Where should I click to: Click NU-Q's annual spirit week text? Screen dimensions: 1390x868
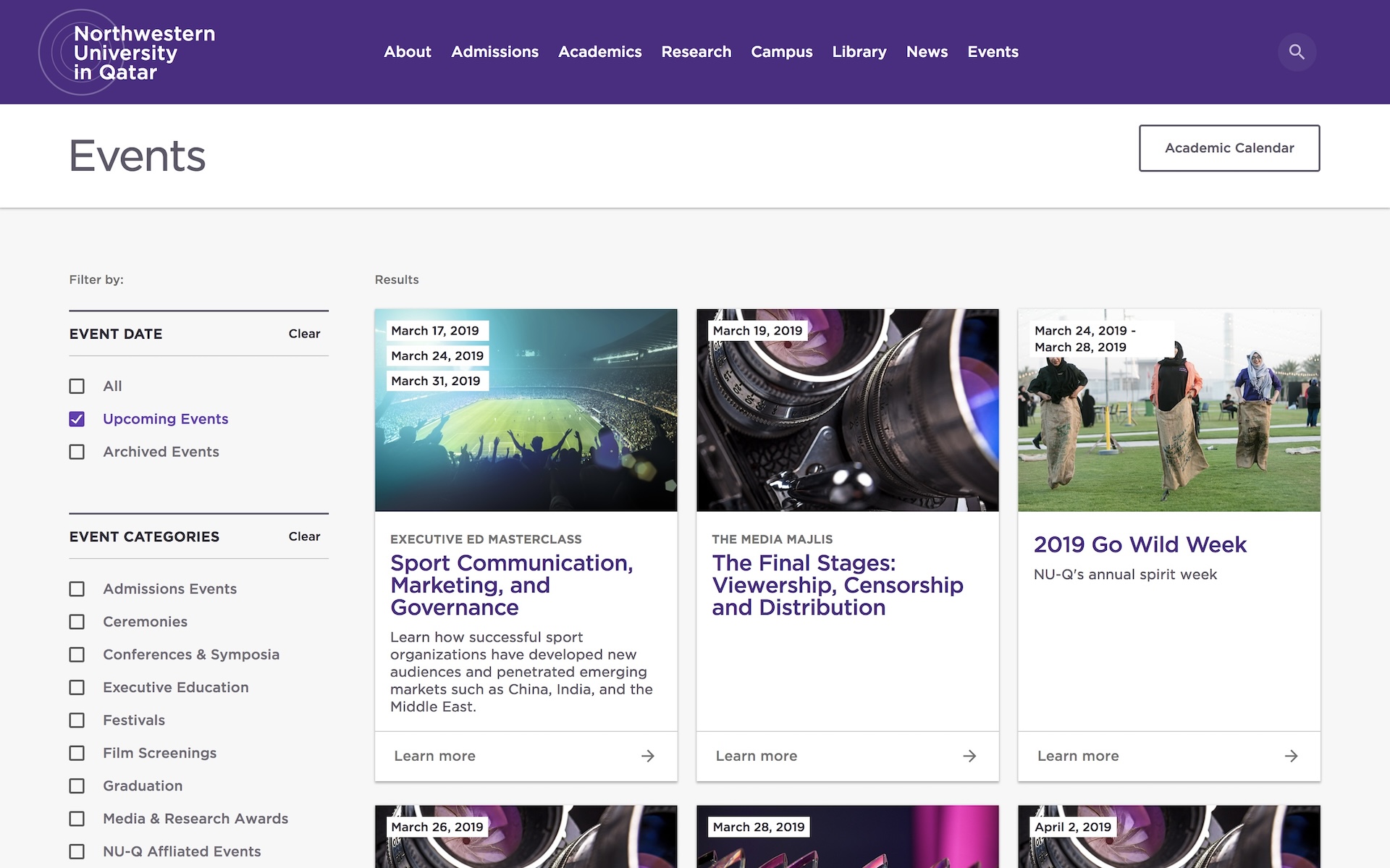tap(1125, 575)
